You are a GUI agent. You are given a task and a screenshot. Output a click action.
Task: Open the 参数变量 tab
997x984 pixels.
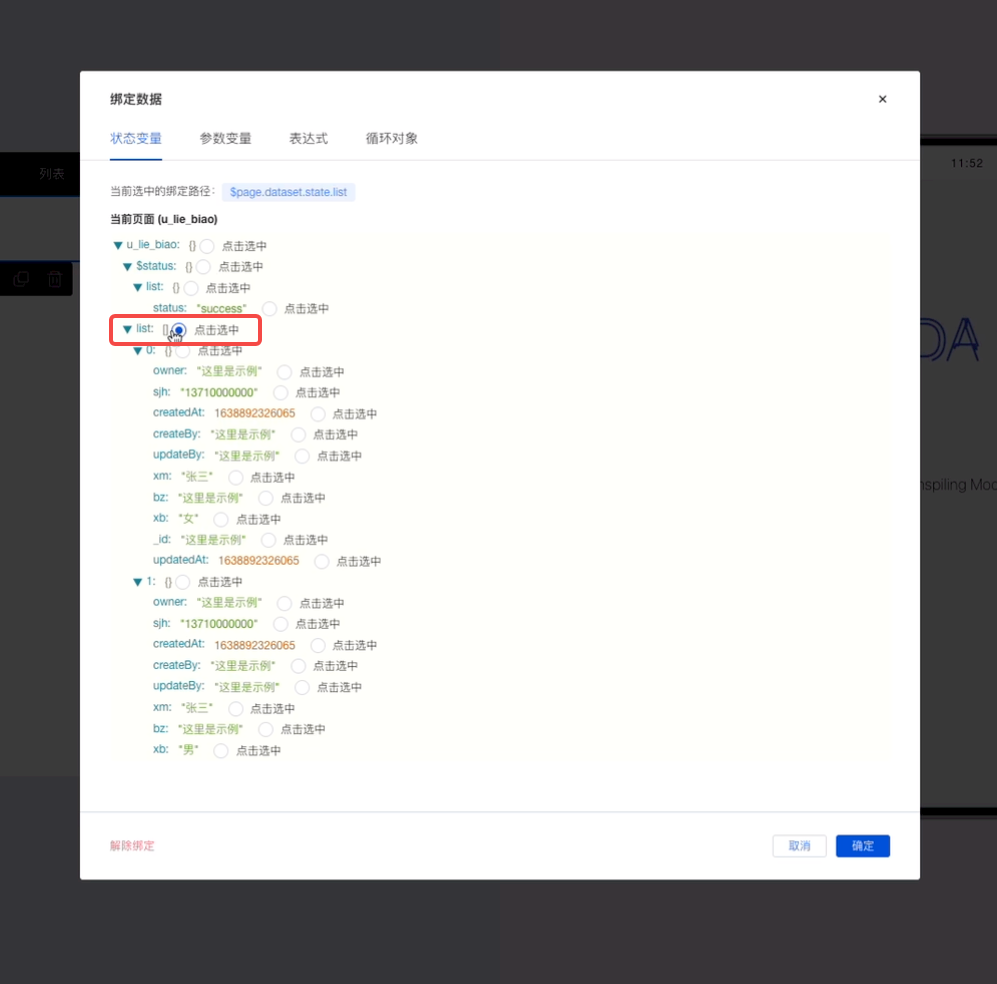tap(226, 139)
